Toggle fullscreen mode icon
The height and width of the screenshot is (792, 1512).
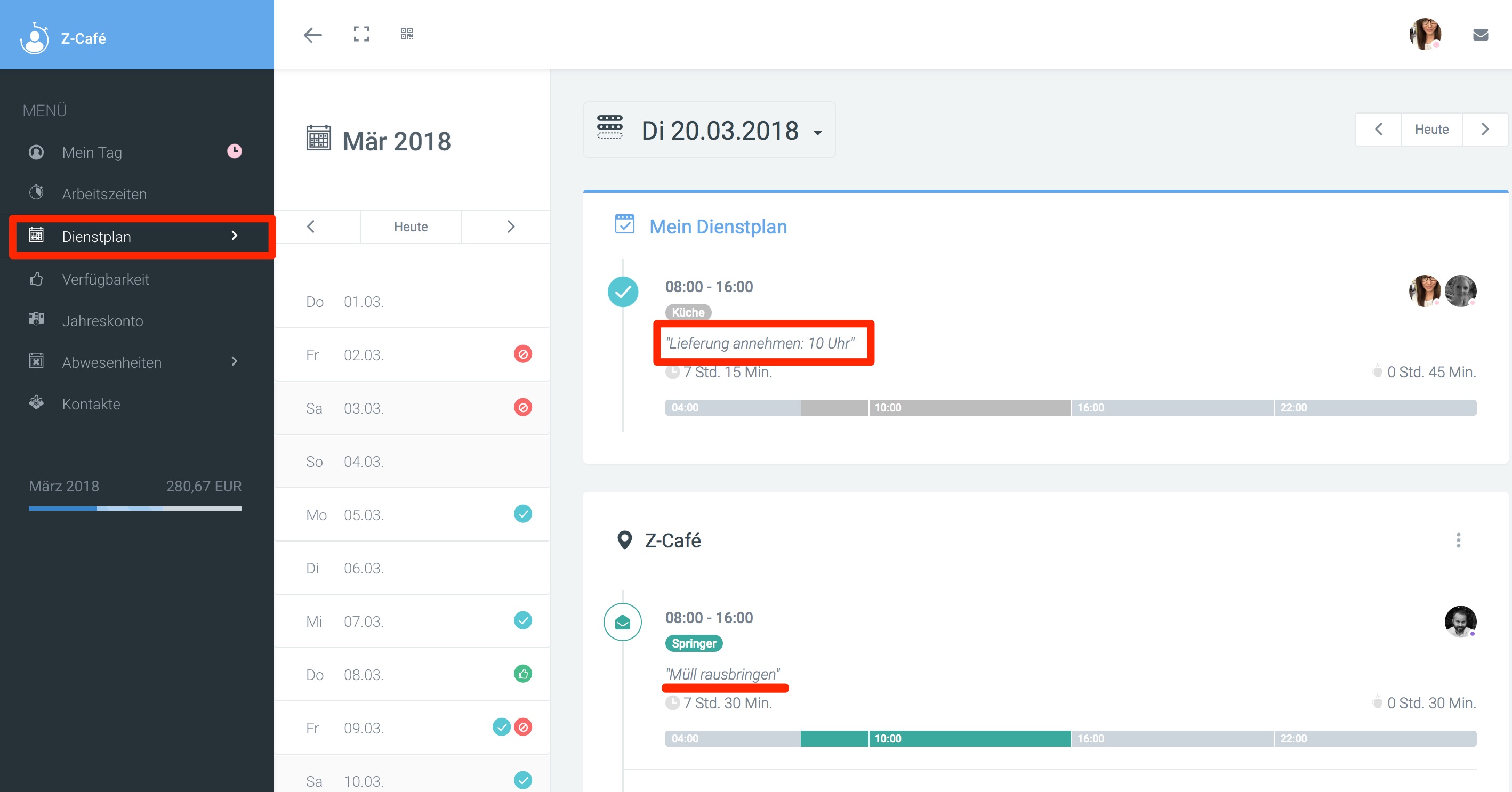(x=361, y=34)
